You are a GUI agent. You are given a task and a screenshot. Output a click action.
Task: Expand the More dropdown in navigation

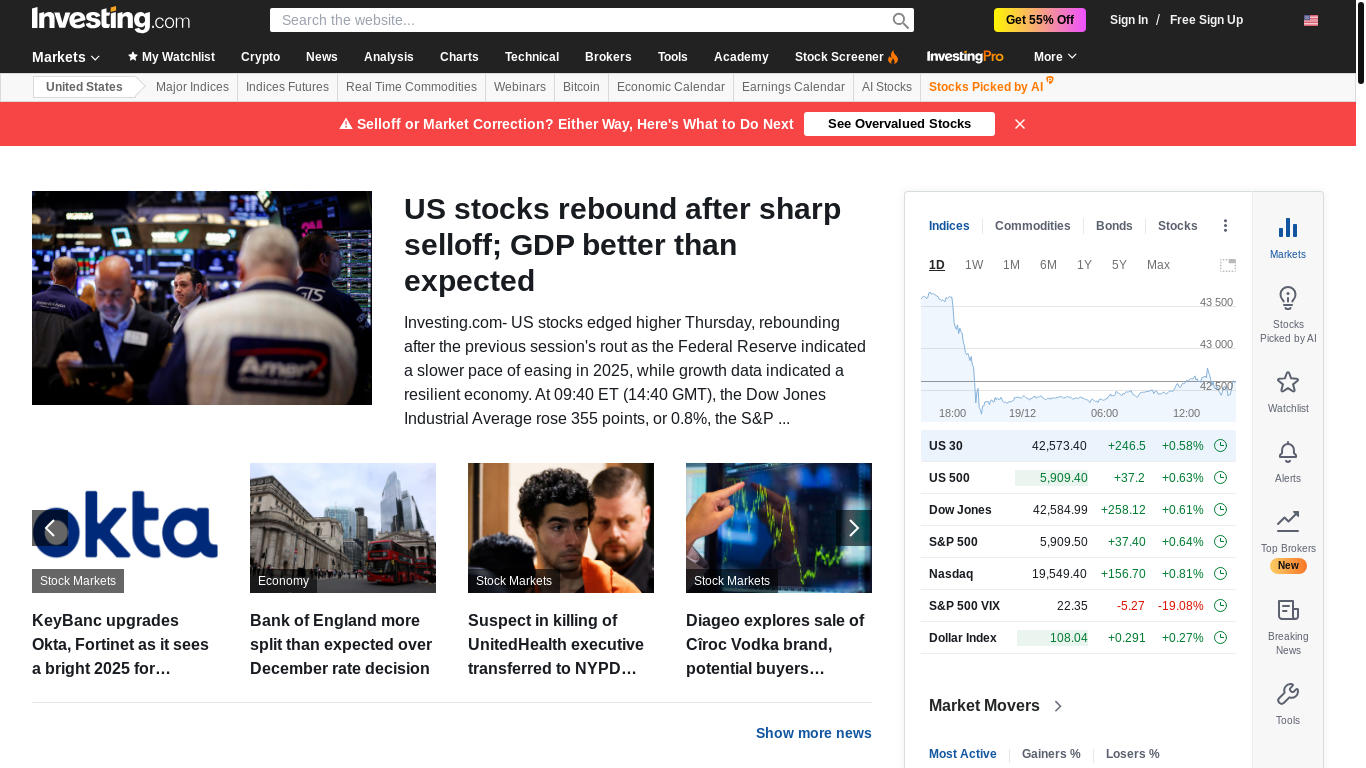[1055, 57]
